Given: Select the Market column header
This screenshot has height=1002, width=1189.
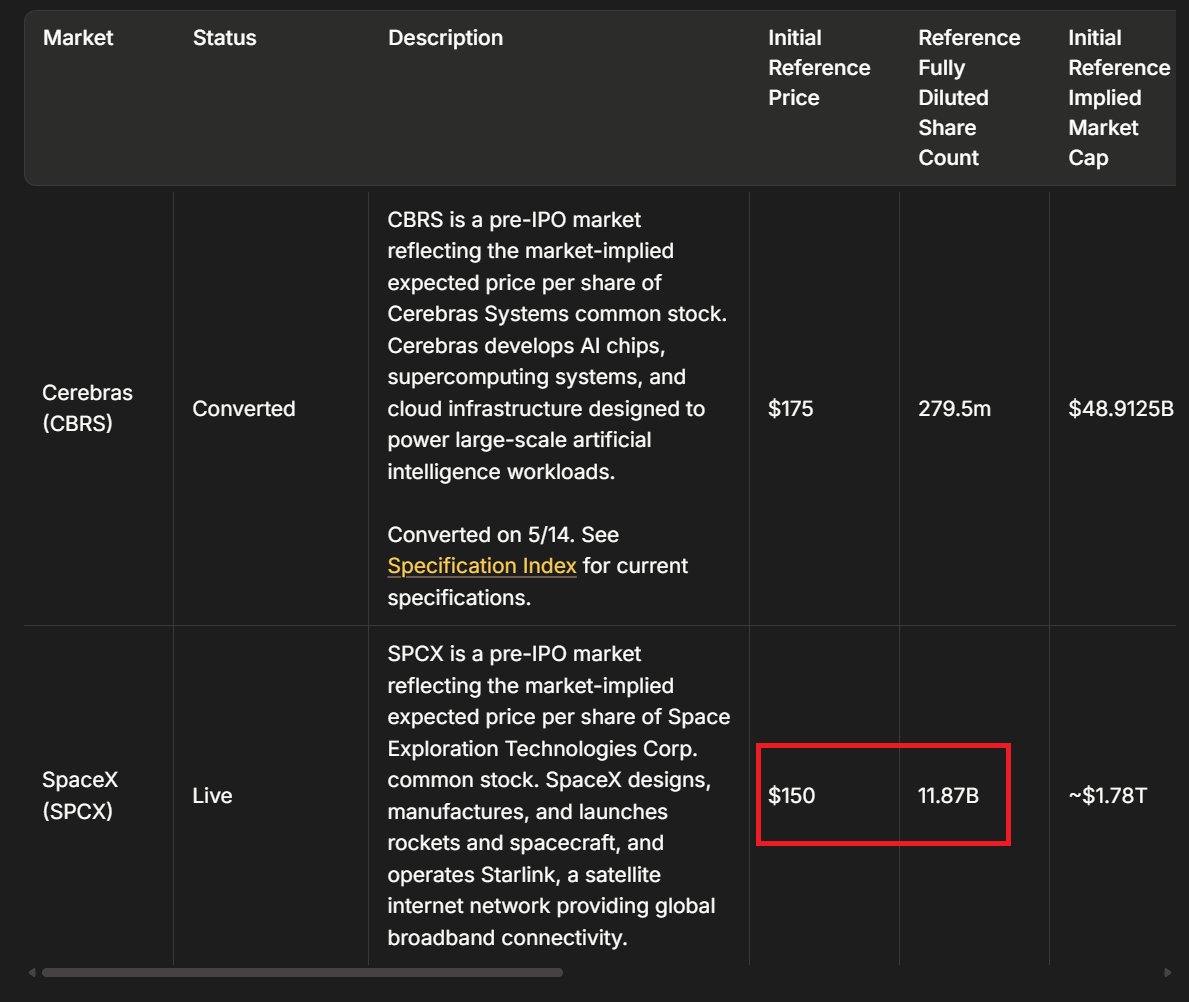Looking at the screenshot, I should tap(78, 38).
